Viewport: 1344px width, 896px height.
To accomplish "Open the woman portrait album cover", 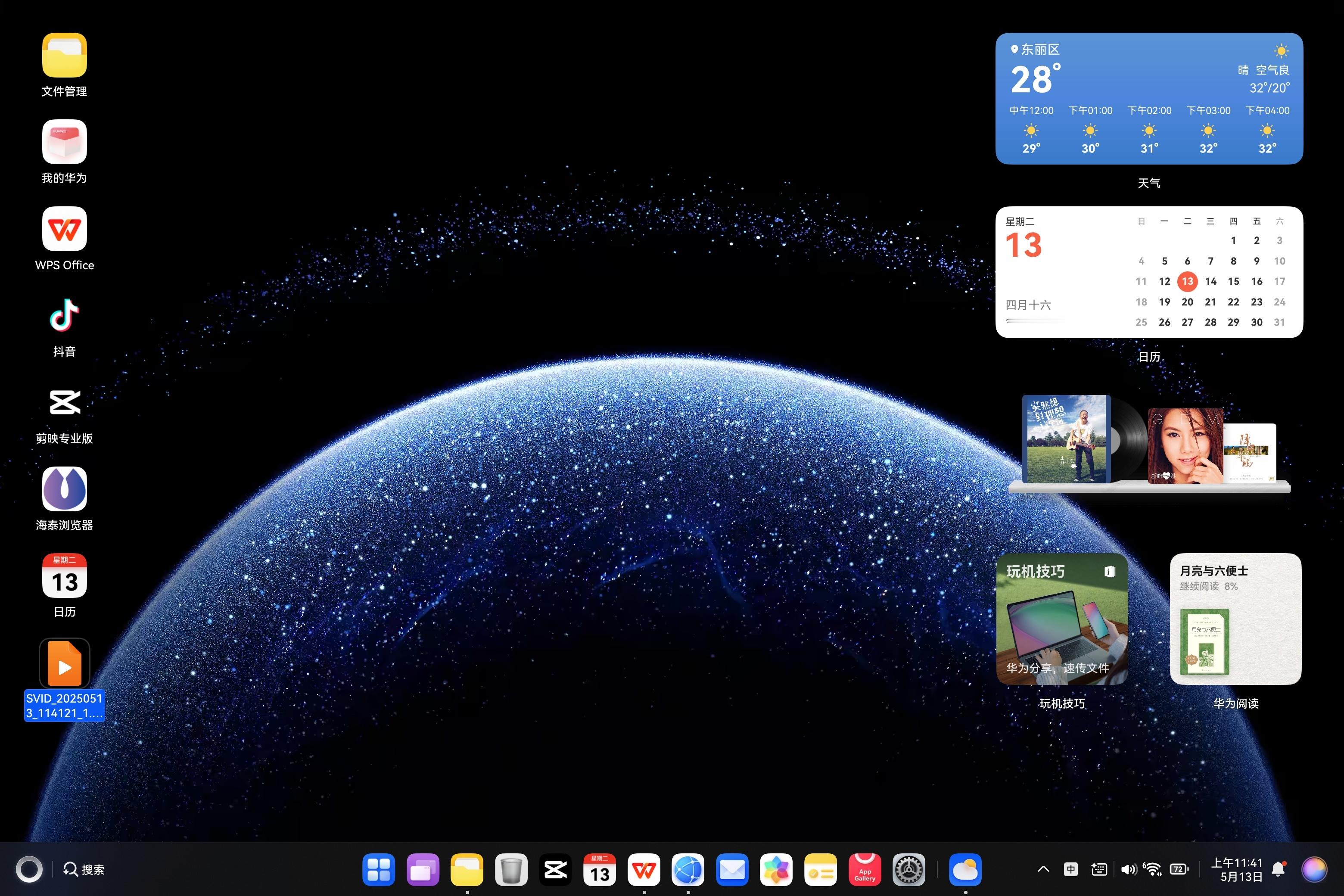I will coord(1185,446).
